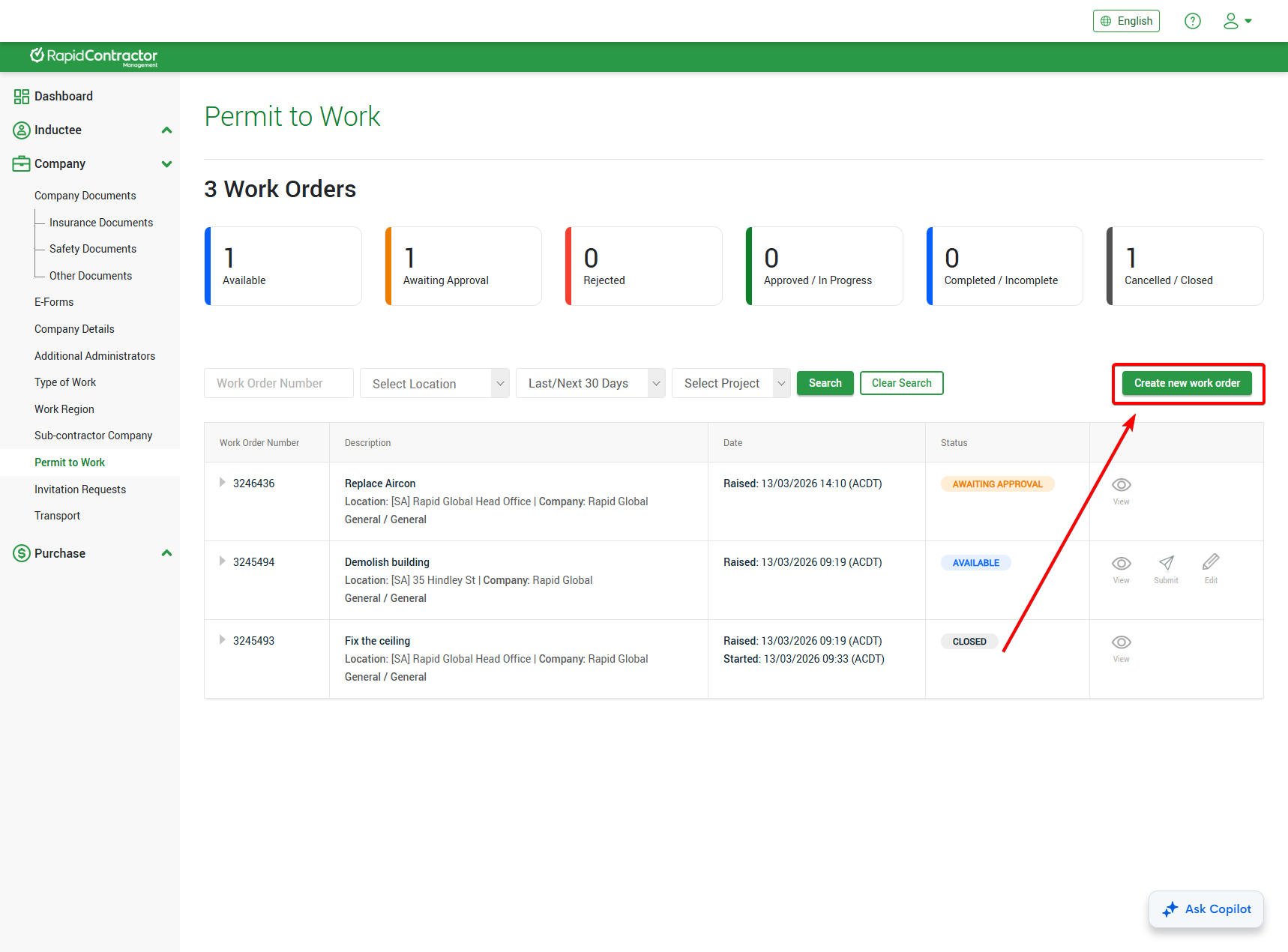Click the Work Order Number input field
The image size is (1288, 952).
(278, 383)
